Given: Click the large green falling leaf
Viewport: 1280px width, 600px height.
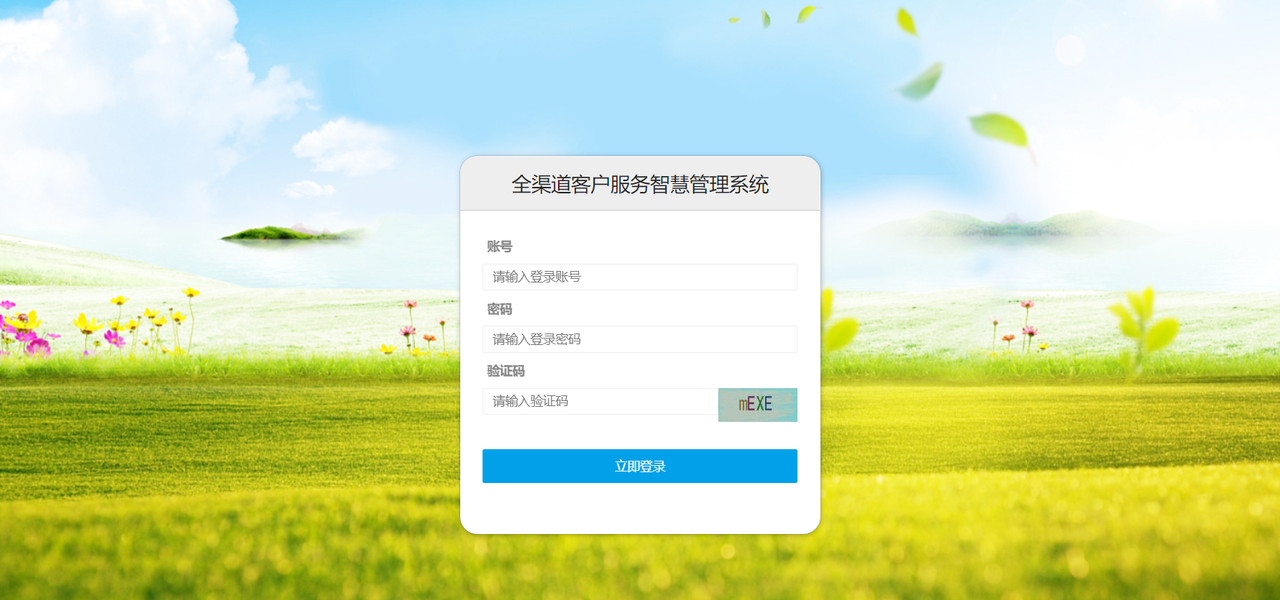Looking at the screenshot, I should (1000, 130).
